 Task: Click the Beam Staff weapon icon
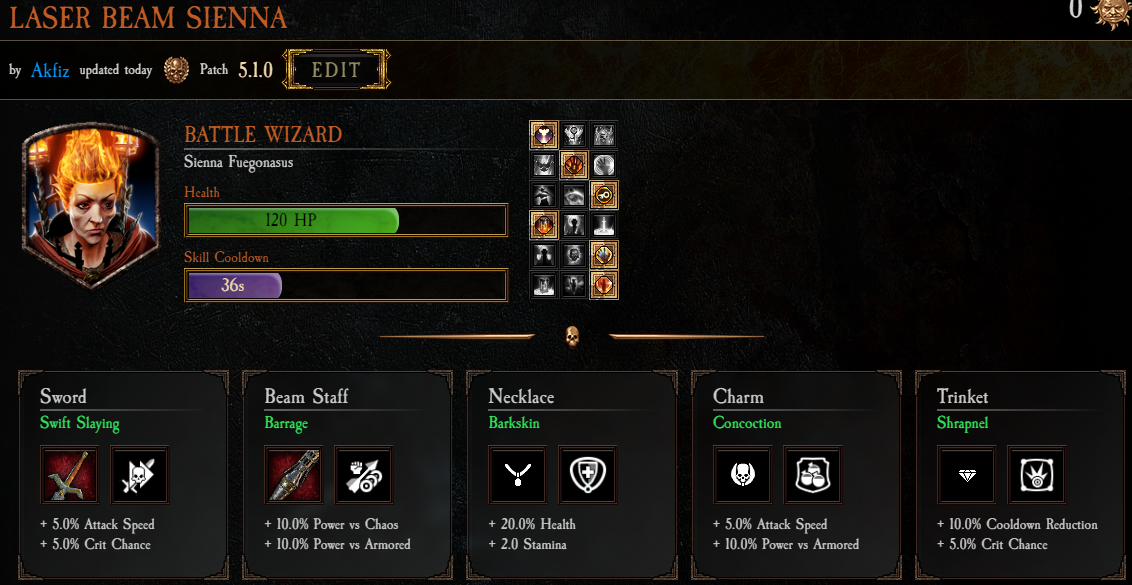(x=294, y=474)
